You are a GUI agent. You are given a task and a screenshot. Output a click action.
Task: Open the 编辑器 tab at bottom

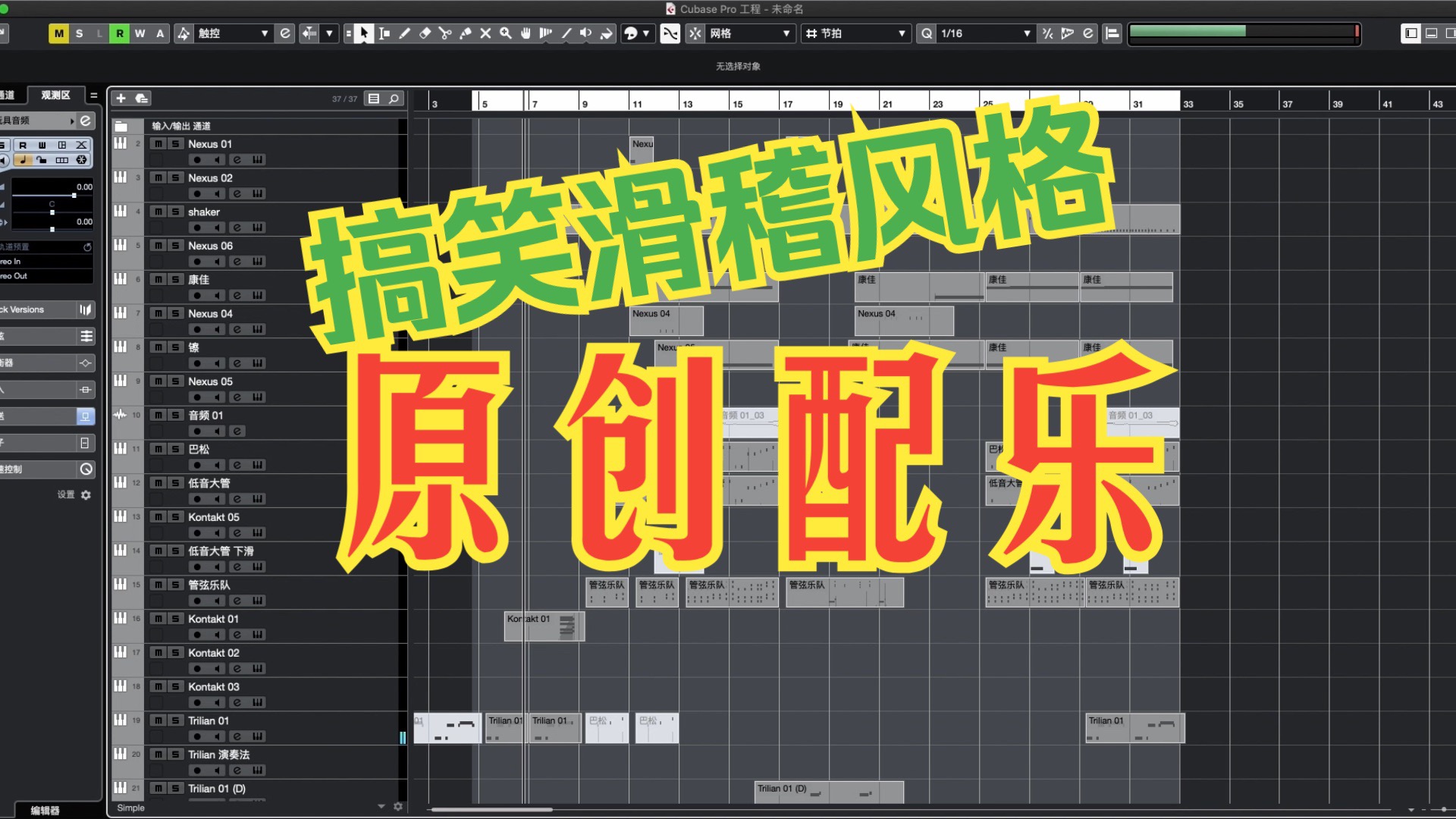pos(45,811)
